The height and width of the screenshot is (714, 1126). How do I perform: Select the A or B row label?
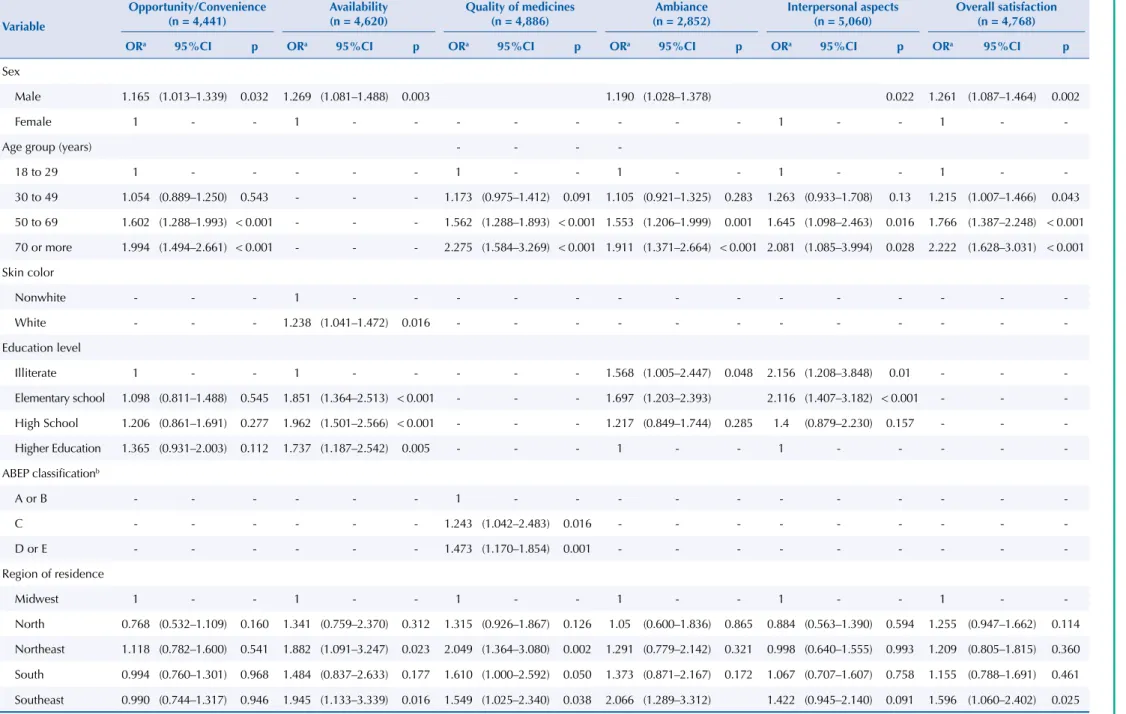click(x=31, y=499)
